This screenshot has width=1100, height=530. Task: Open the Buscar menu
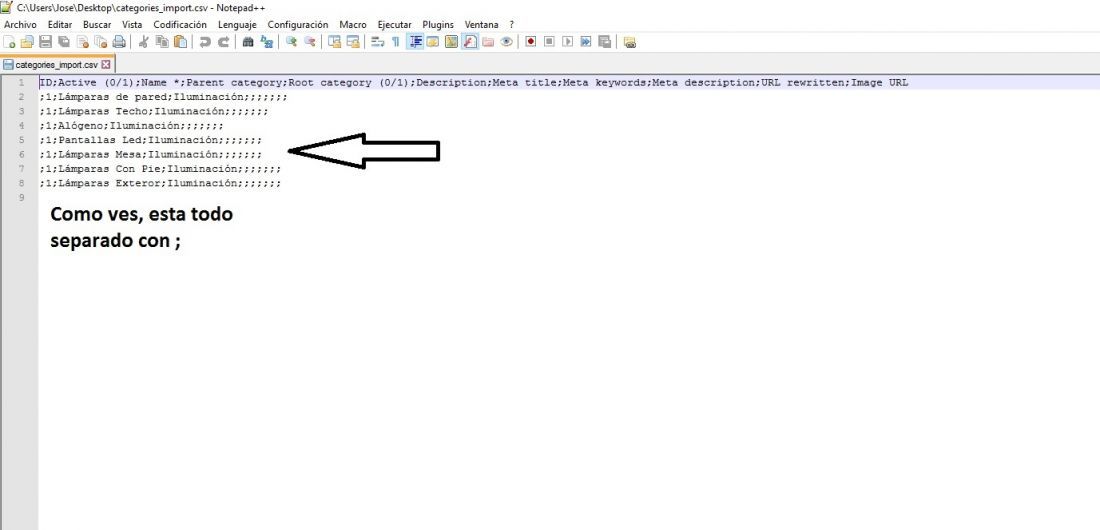(97, 25)
